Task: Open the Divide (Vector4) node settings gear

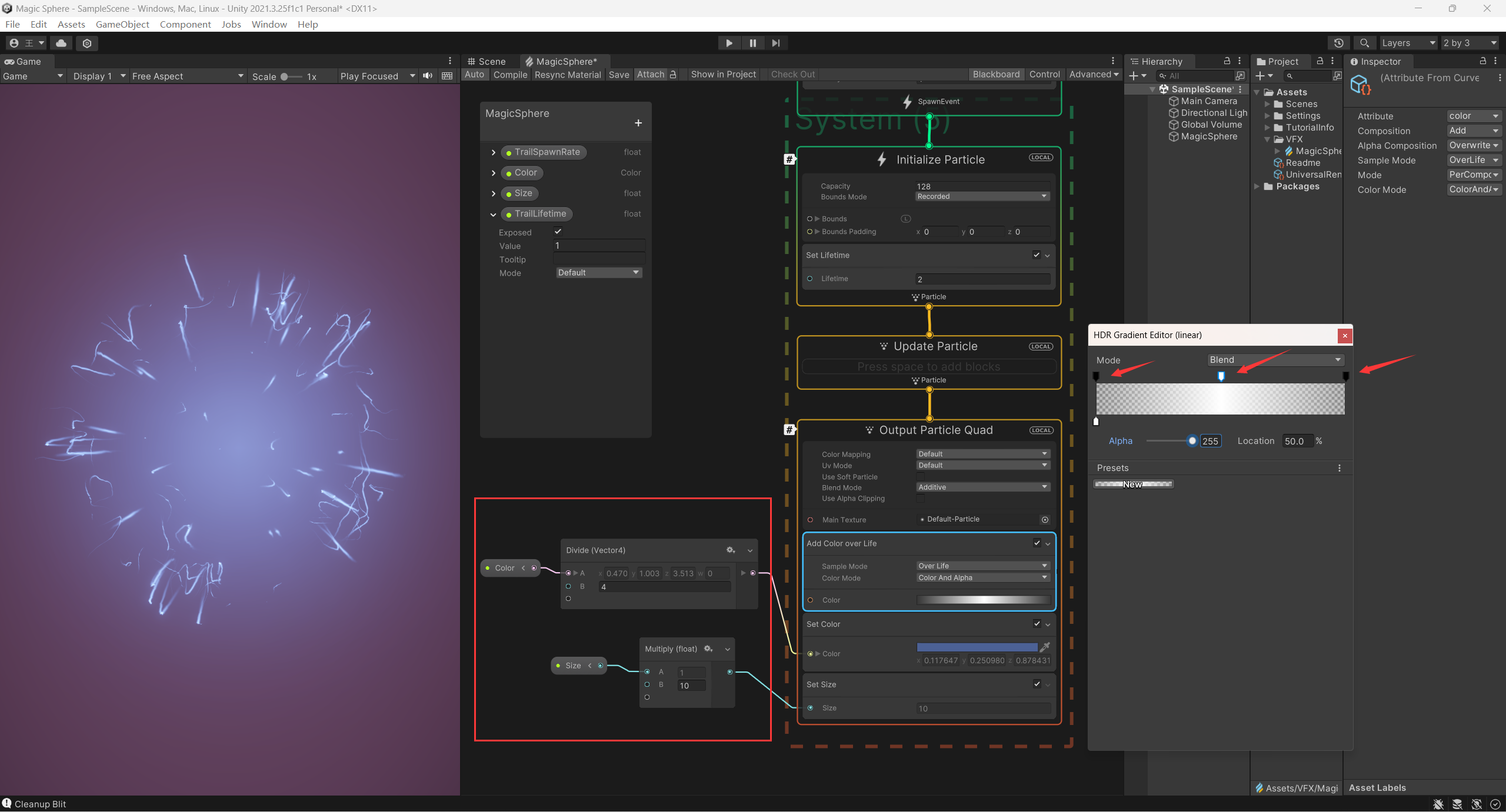Action: pos(731,550)
